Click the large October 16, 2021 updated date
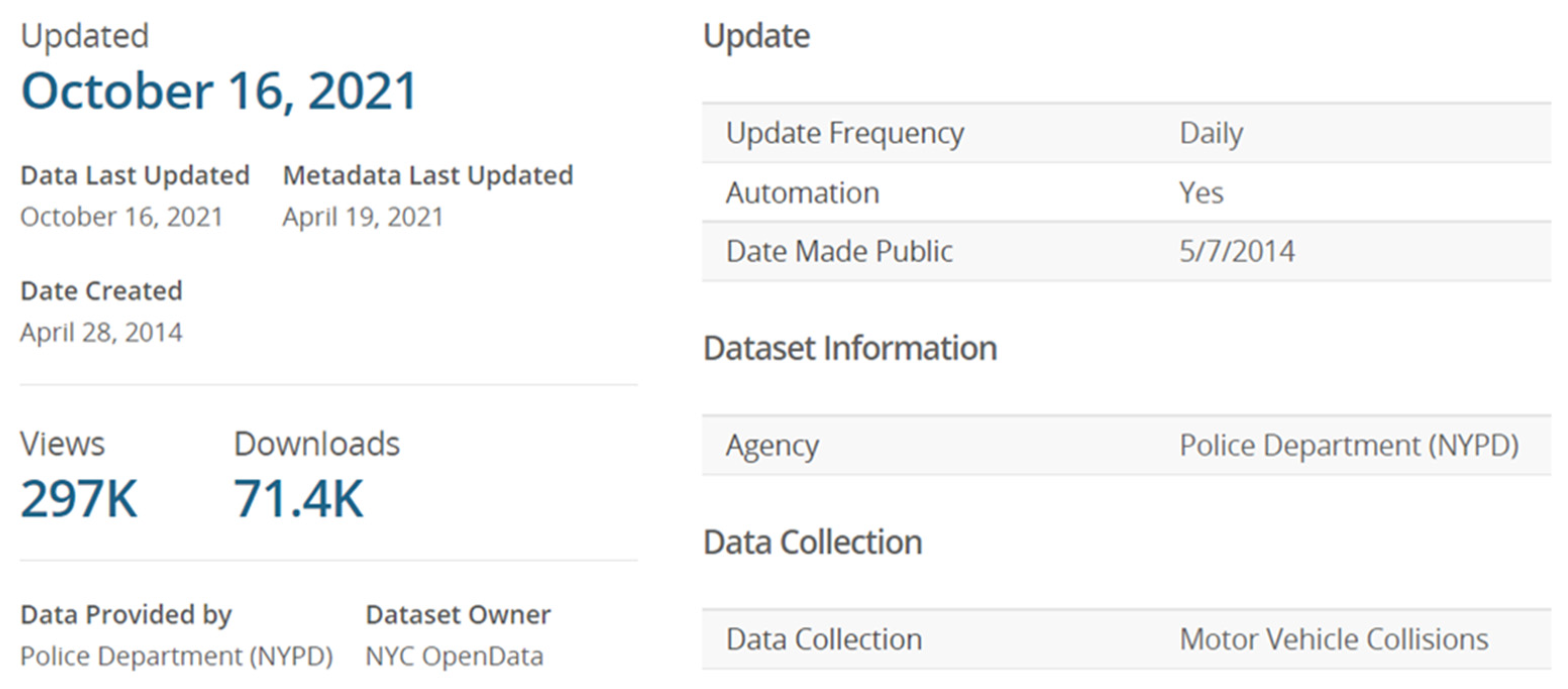The height and width of the screenshot is (689, 1568). tap(219, 91)
